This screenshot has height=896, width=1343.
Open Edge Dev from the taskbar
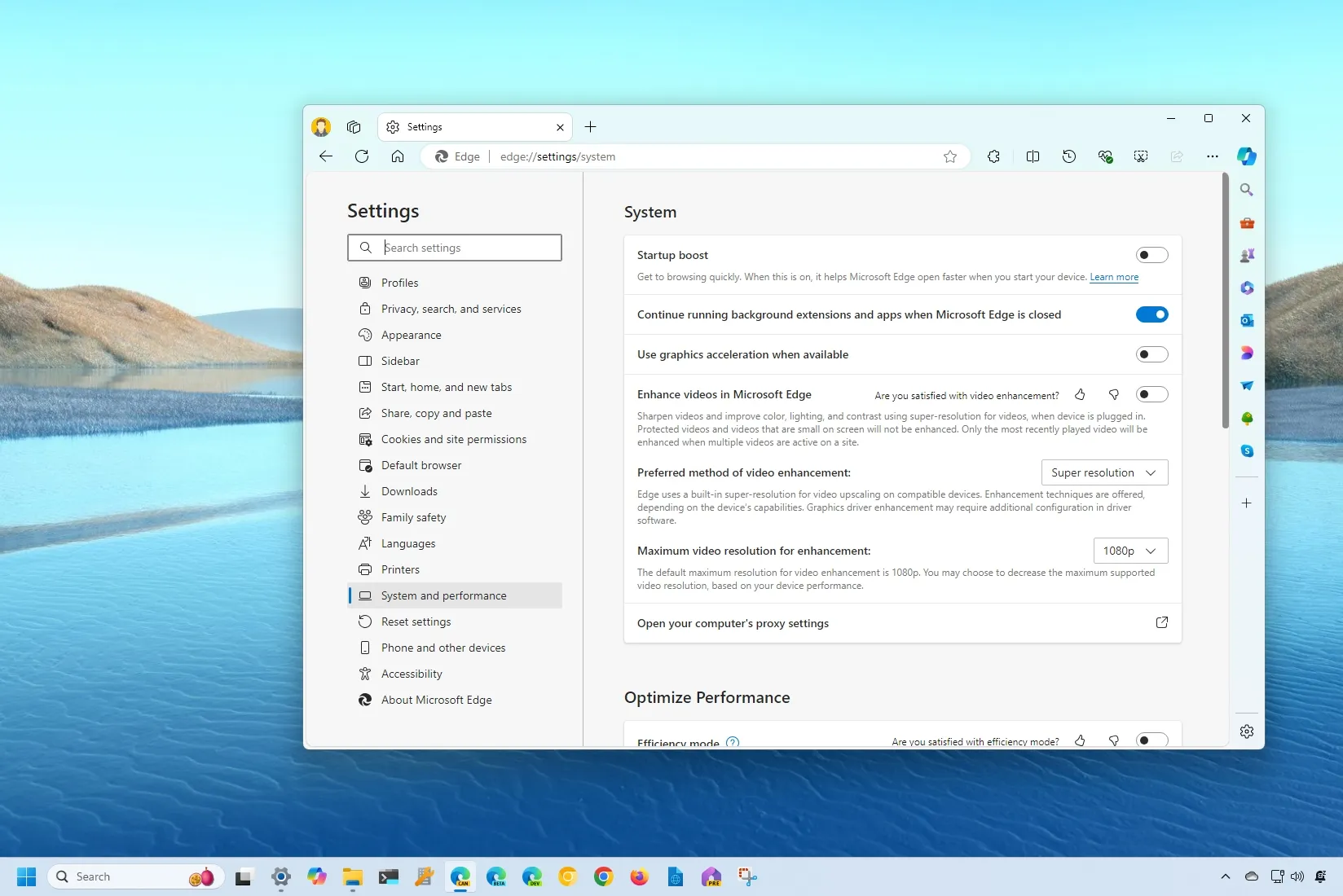(531, 877)
